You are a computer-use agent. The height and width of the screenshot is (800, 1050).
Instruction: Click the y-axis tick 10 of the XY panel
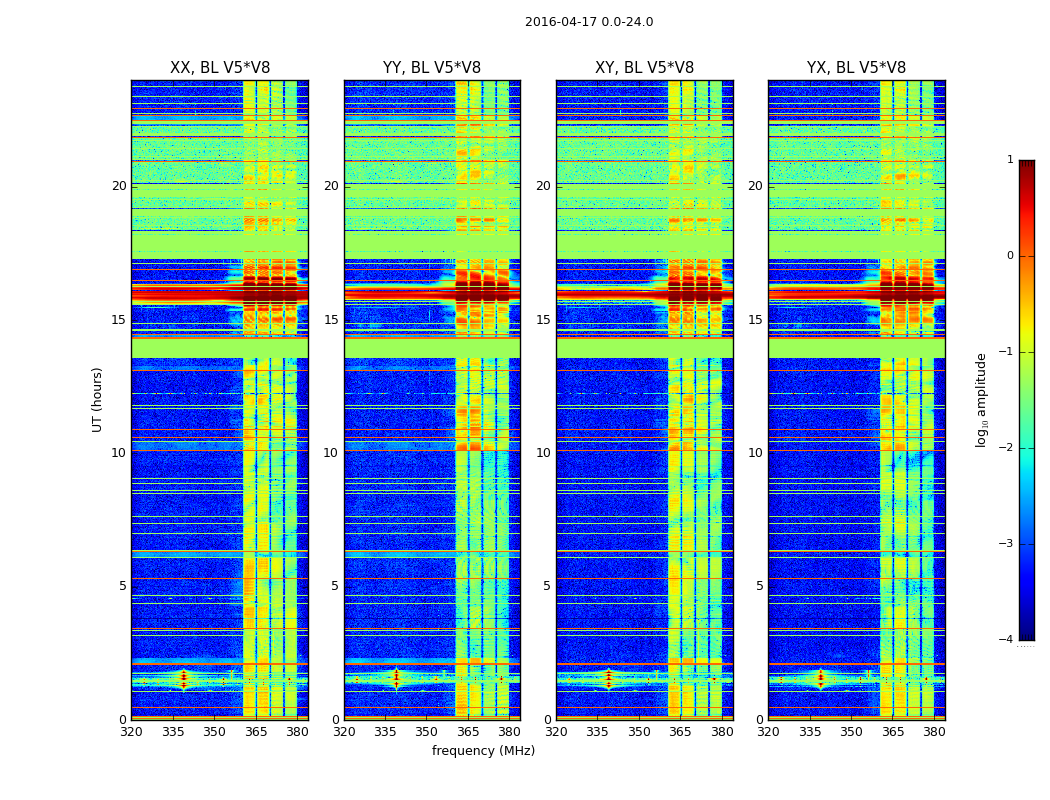point(543,453)
